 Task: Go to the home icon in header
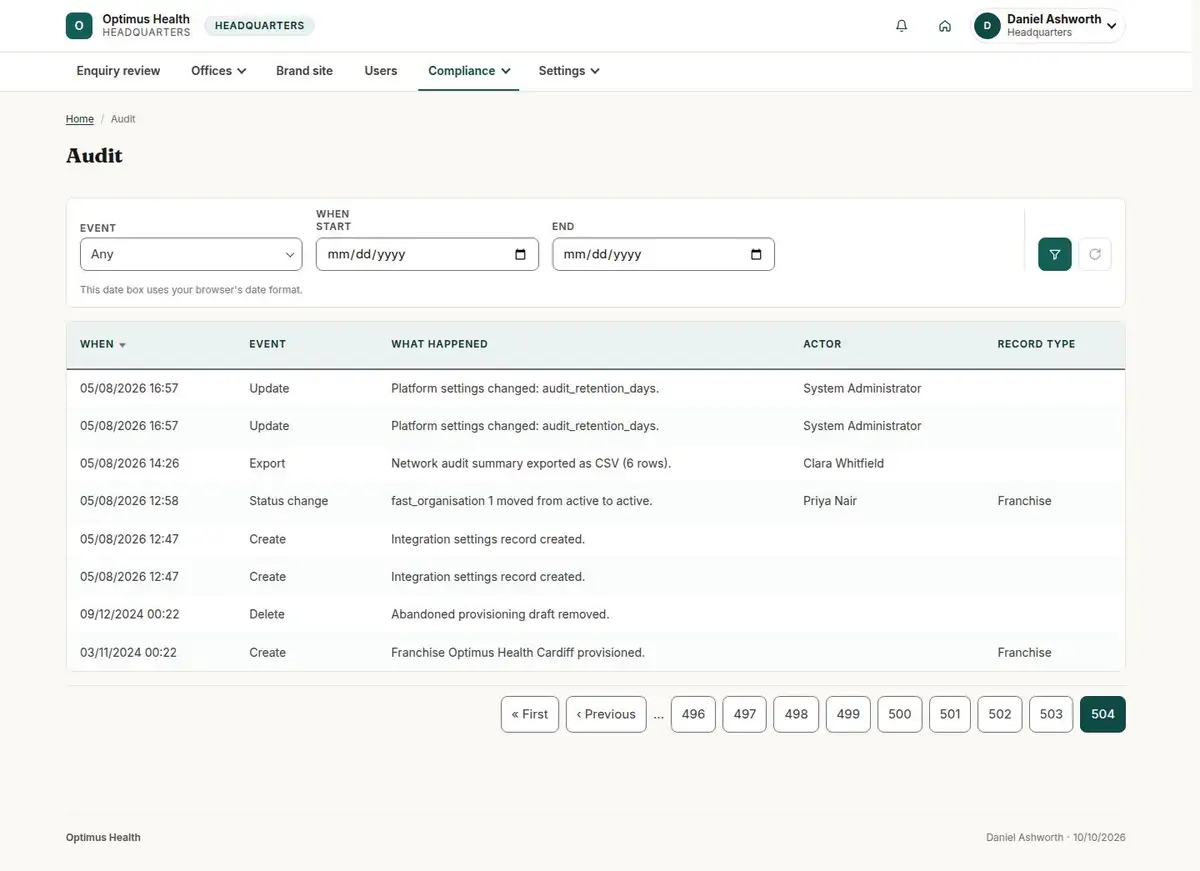click(945, 26)
